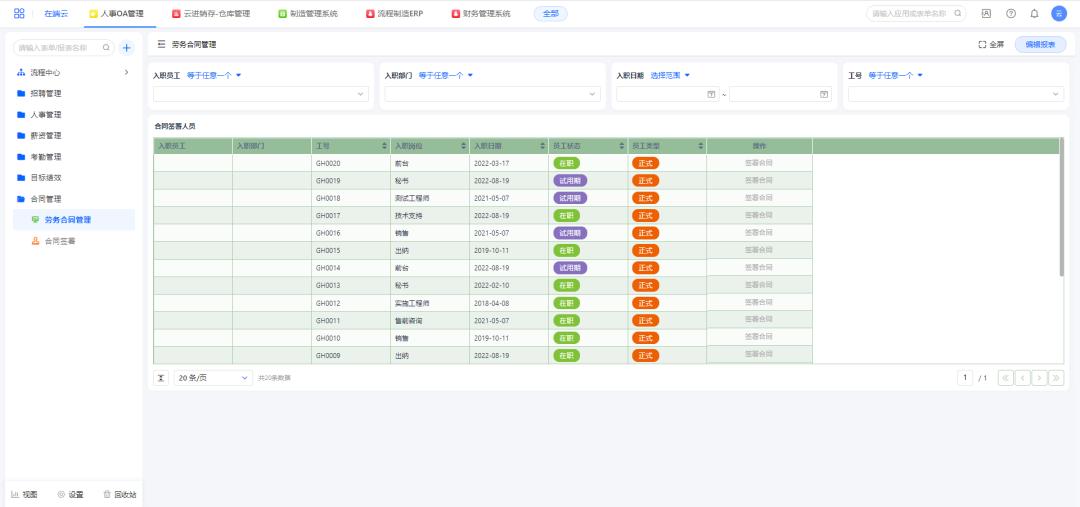
Task: Expand the 流程中心 chevron in sidebar
Action: [x=125, y=72]
